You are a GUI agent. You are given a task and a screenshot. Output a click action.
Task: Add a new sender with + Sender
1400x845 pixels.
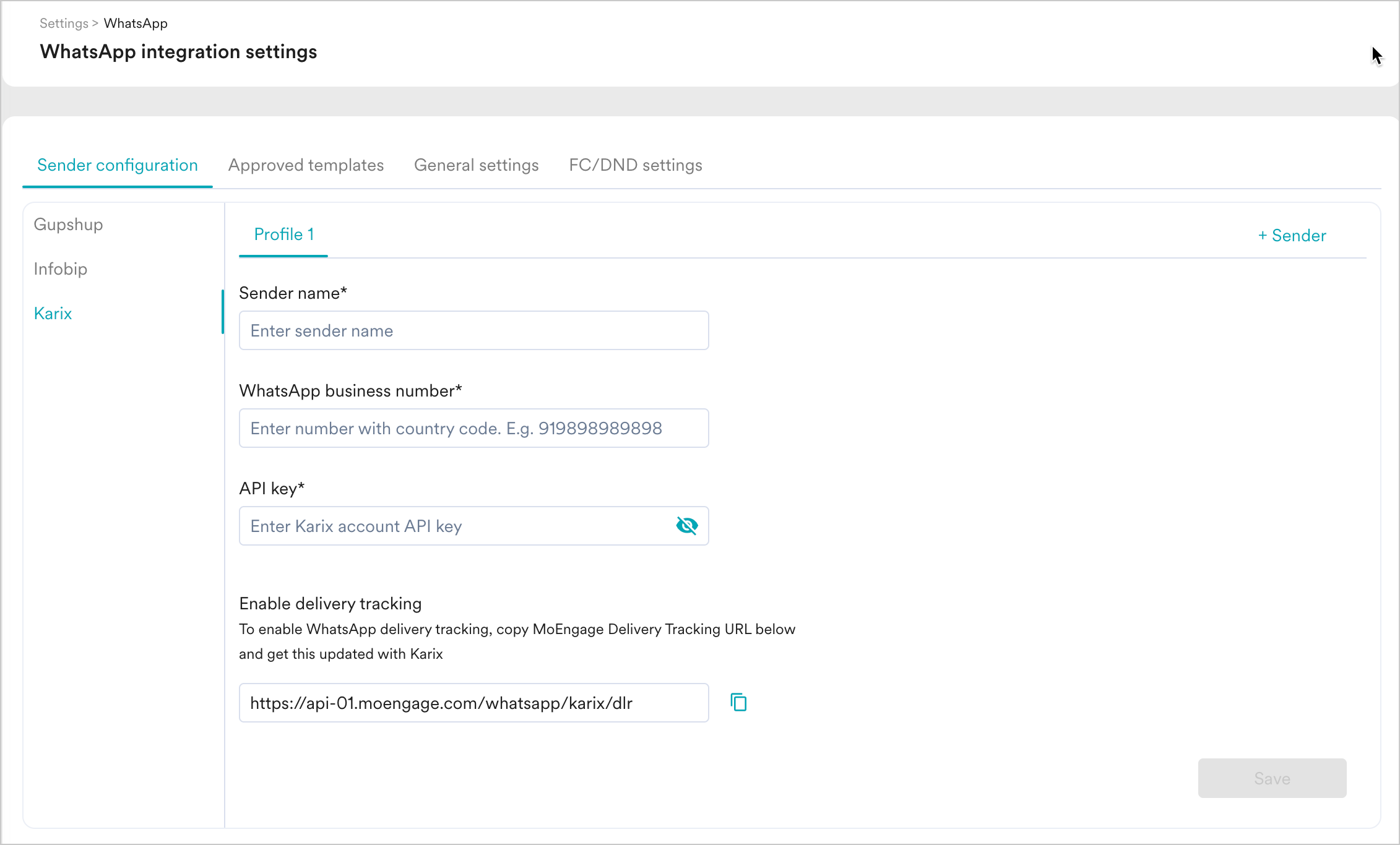1292,235
